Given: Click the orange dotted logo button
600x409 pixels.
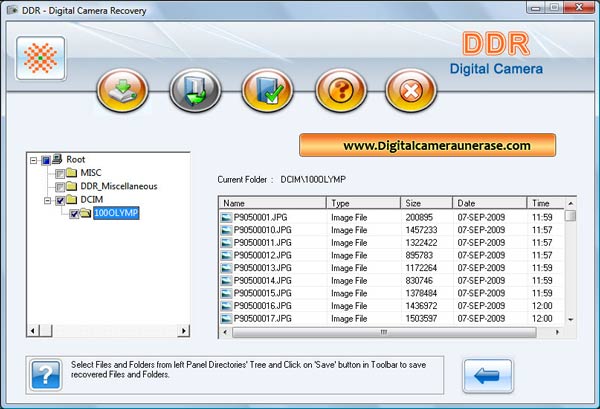Looking at the screenshot, I should point(41,58).
